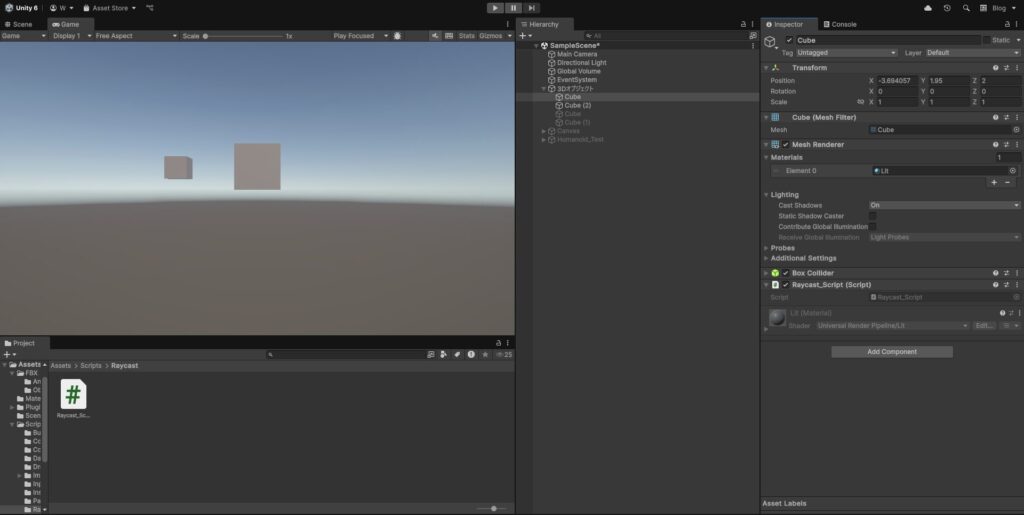Switch to the Console tab

pyautogui.click(x=840, y=24)
